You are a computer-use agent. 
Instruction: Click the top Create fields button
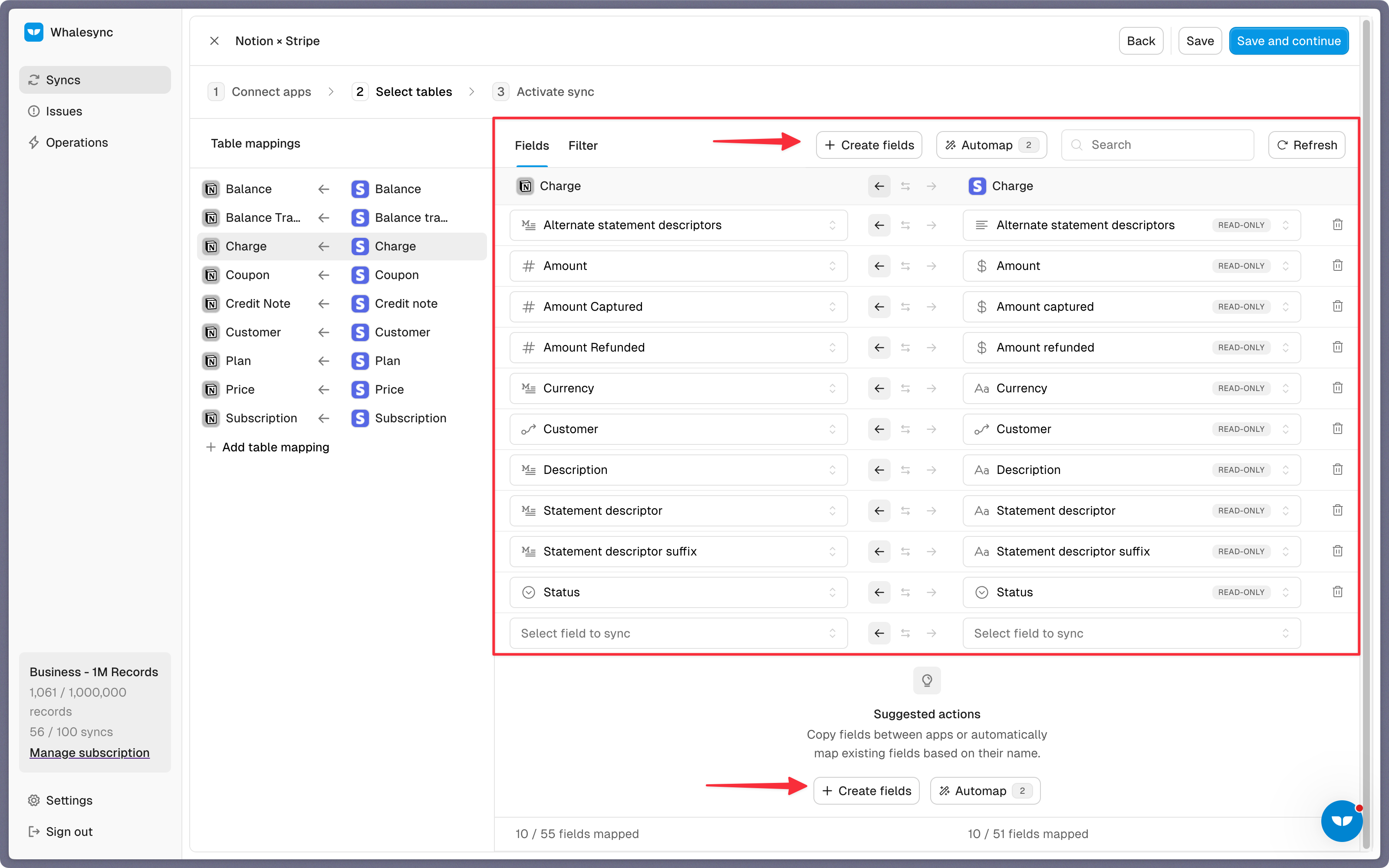point(869,145)
